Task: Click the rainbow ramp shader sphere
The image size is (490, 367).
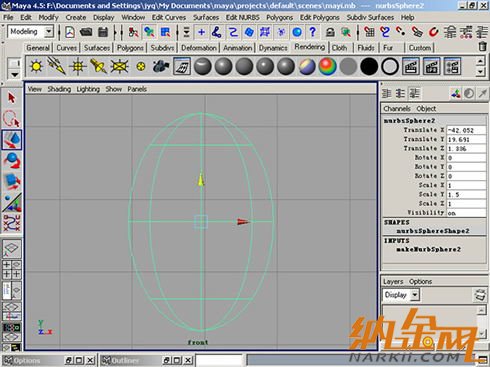Action: pos(328,66)
